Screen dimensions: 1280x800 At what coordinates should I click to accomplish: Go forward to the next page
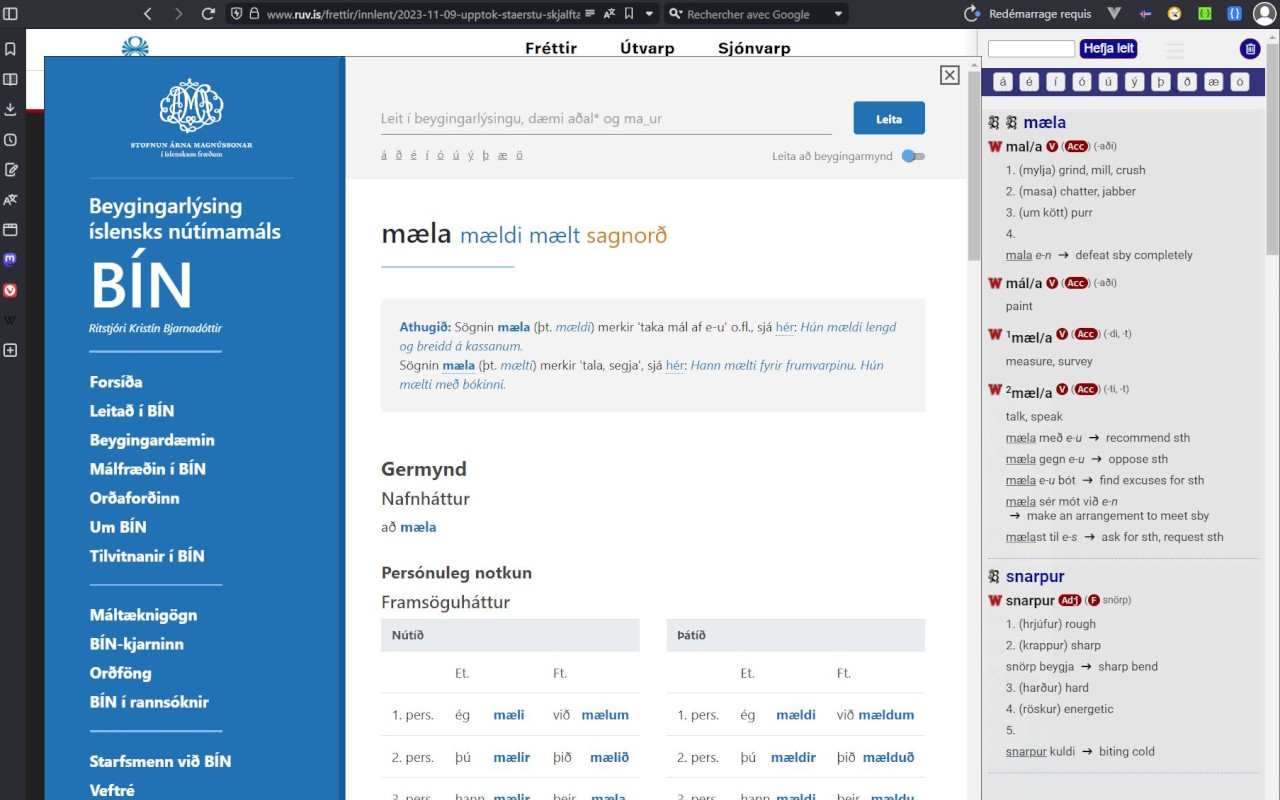click(x=178, y=14)
